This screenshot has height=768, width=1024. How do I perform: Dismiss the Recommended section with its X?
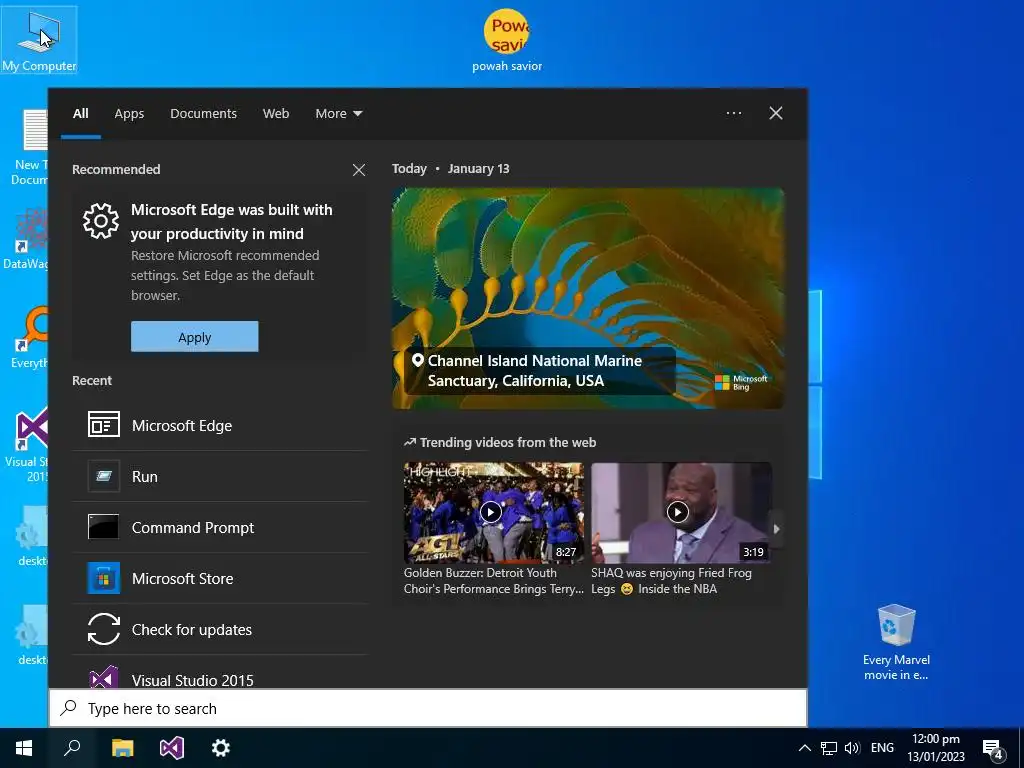(359, 170)
